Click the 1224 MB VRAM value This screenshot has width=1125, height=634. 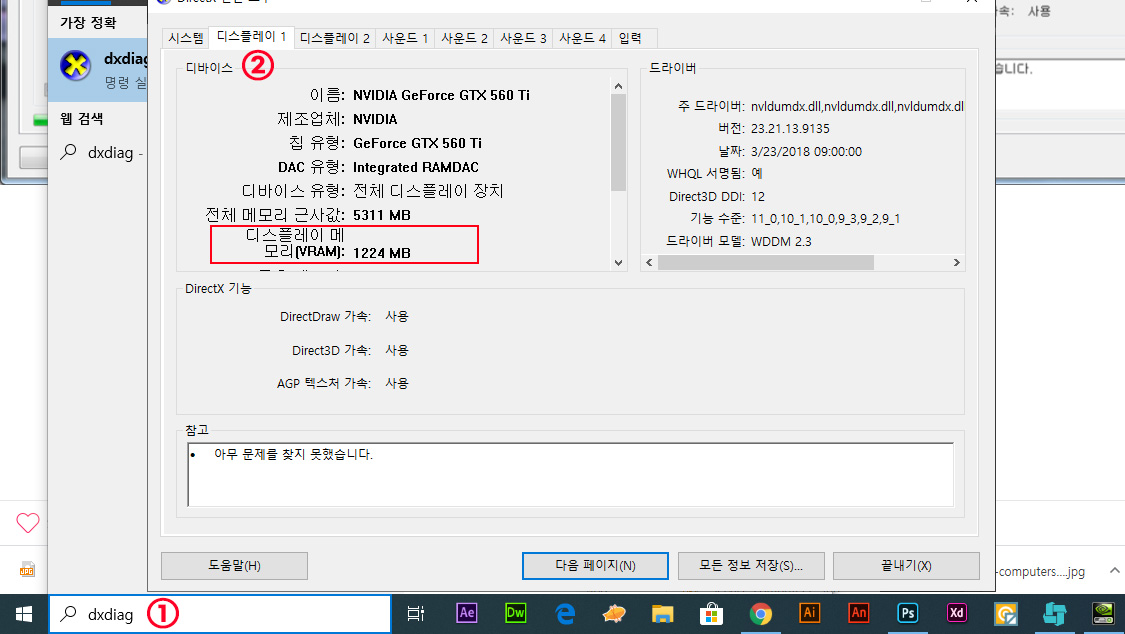[x=382, y=253]
